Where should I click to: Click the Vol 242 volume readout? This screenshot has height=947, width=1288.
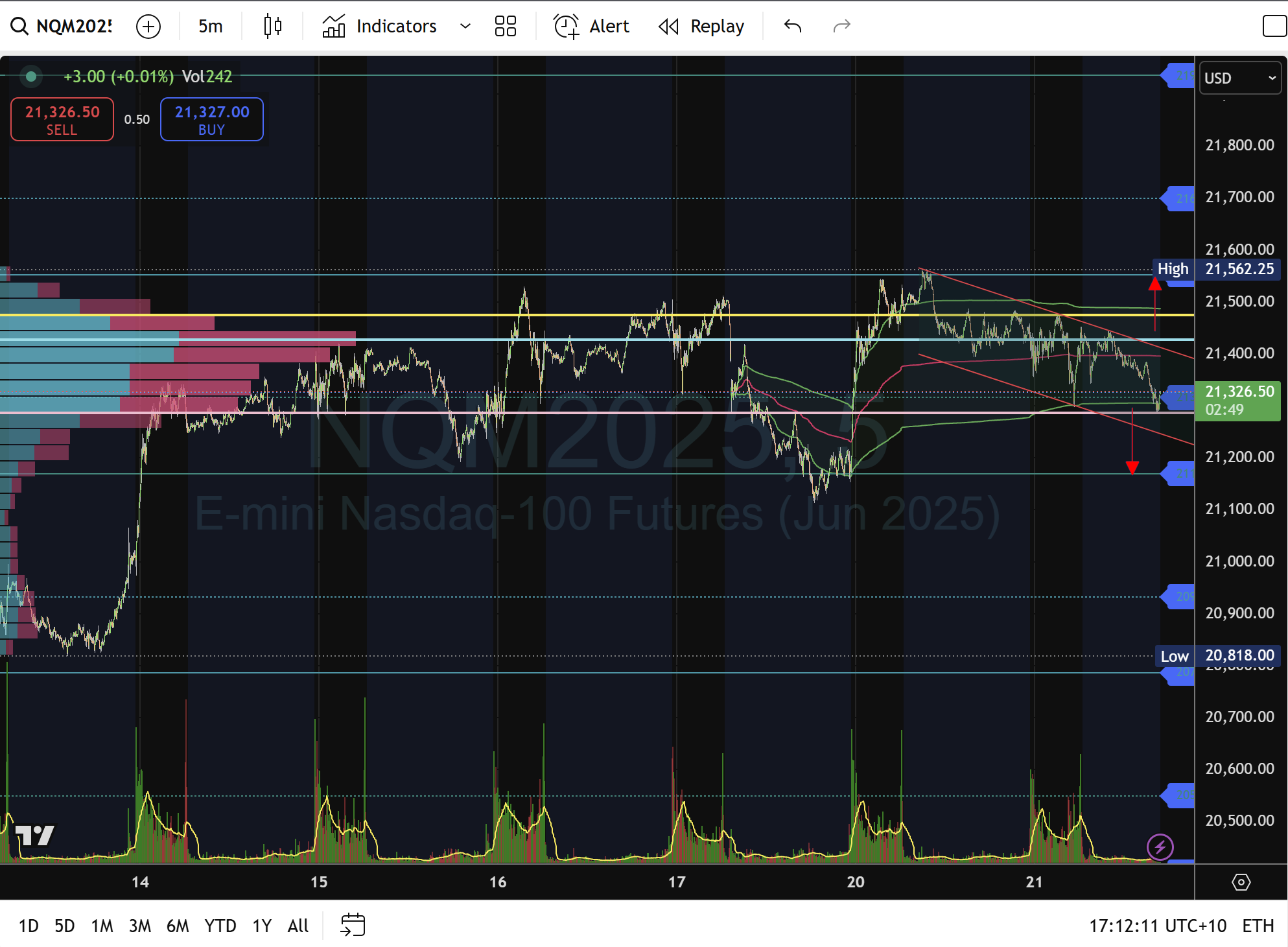(x=207, y=76)
